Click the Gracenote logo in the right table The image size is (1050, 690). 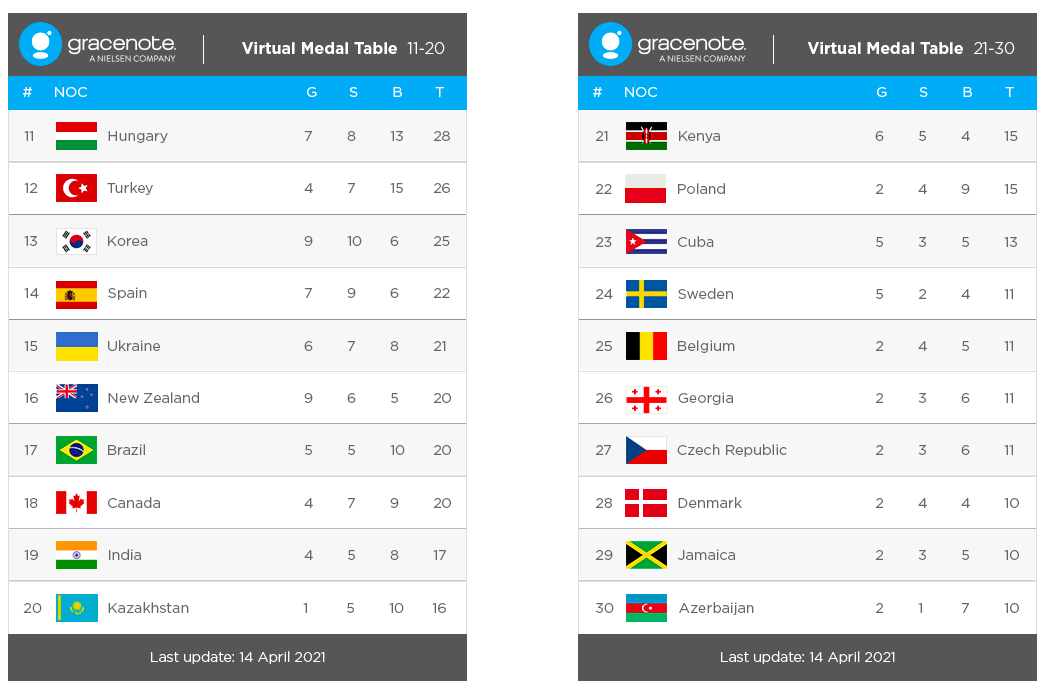pos(668,45)
